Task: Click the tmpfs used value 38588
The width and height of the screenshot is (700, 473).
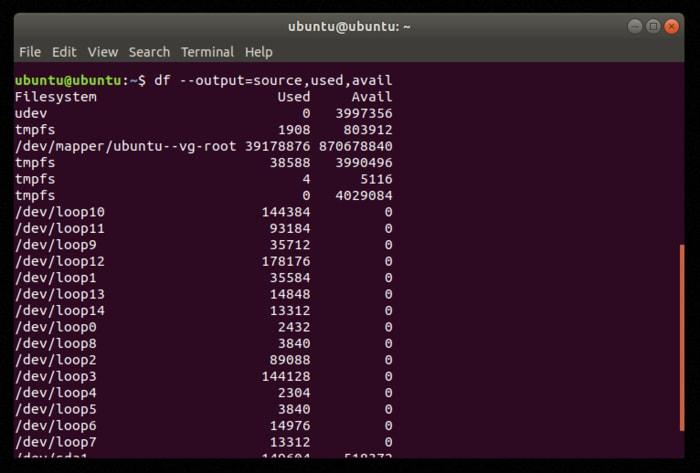Action: (x=290, y=163)
